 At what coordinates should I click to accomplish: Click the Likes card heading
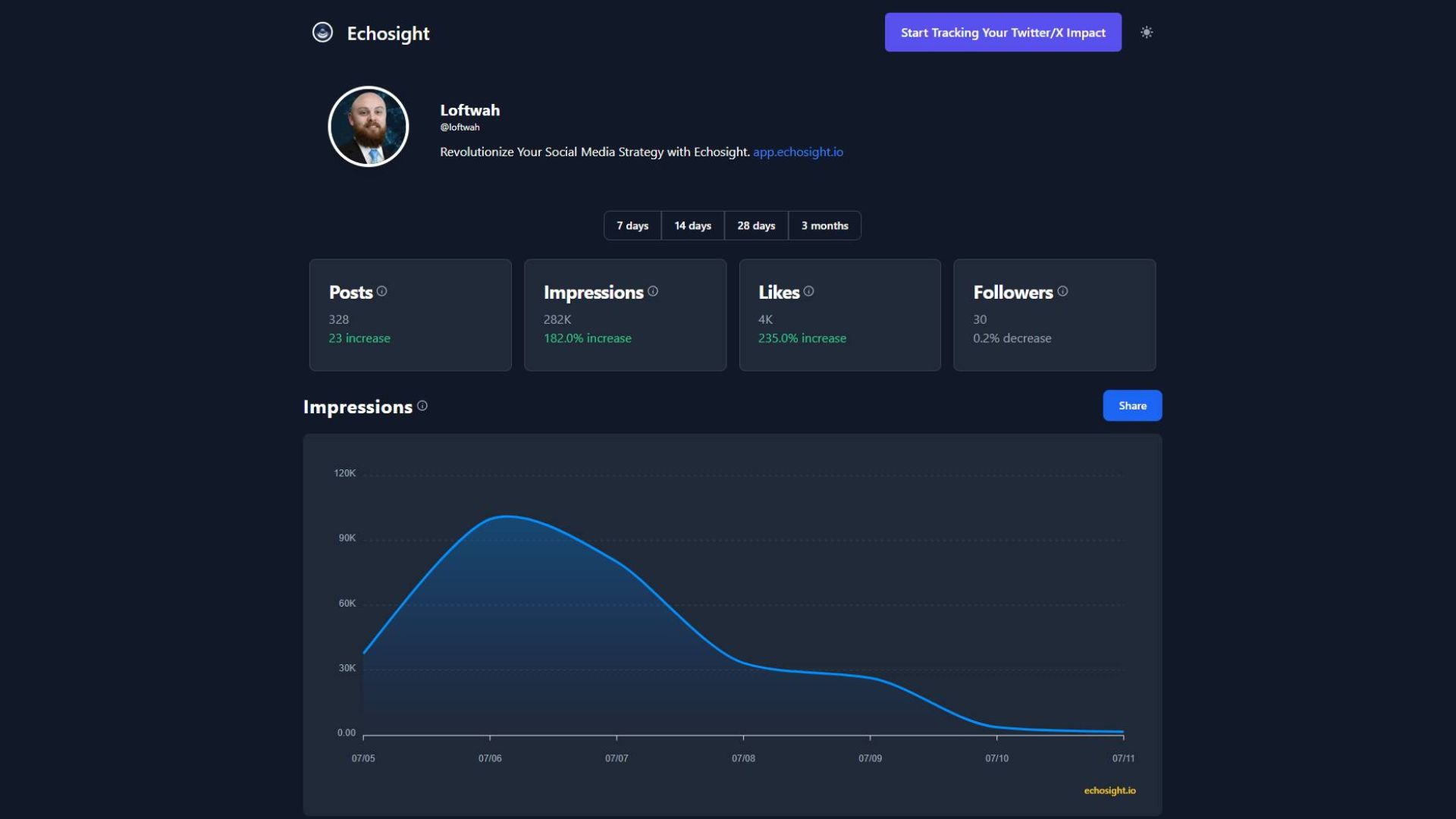779,292
